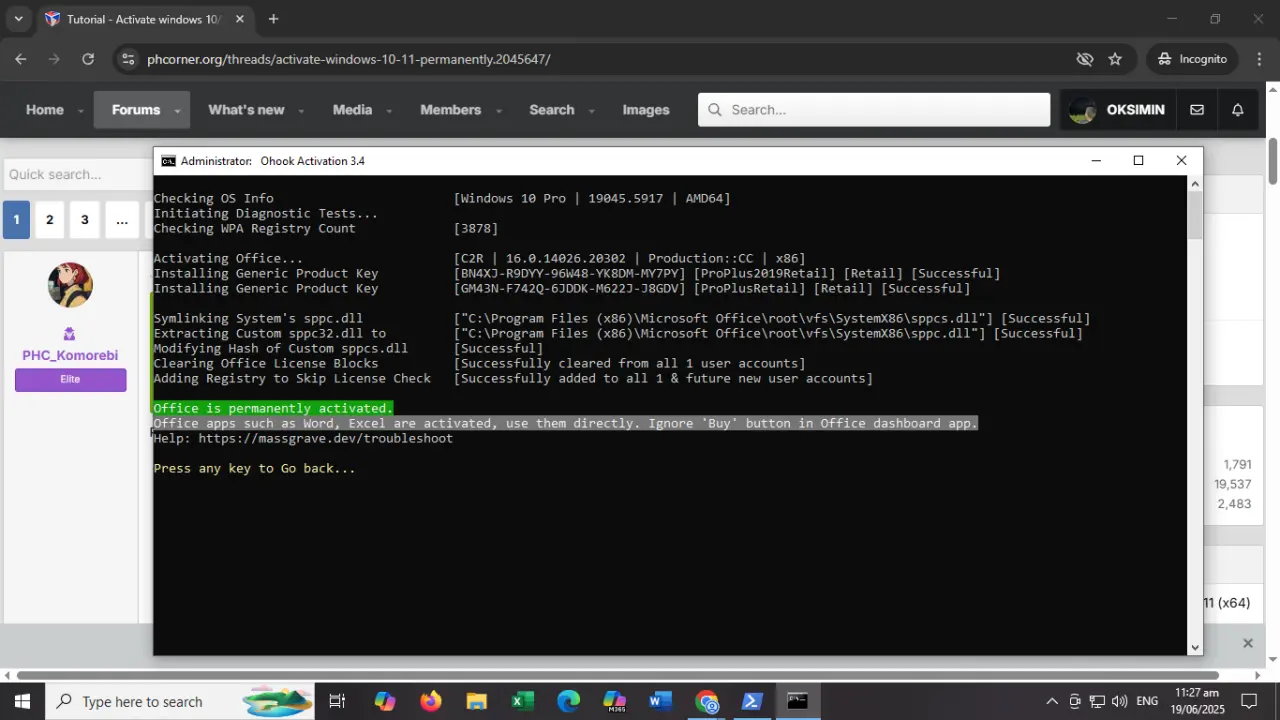Switch ENG input language indicator
The width and height of the screenshot is (1280, 720).
(x=1147, y=701)
